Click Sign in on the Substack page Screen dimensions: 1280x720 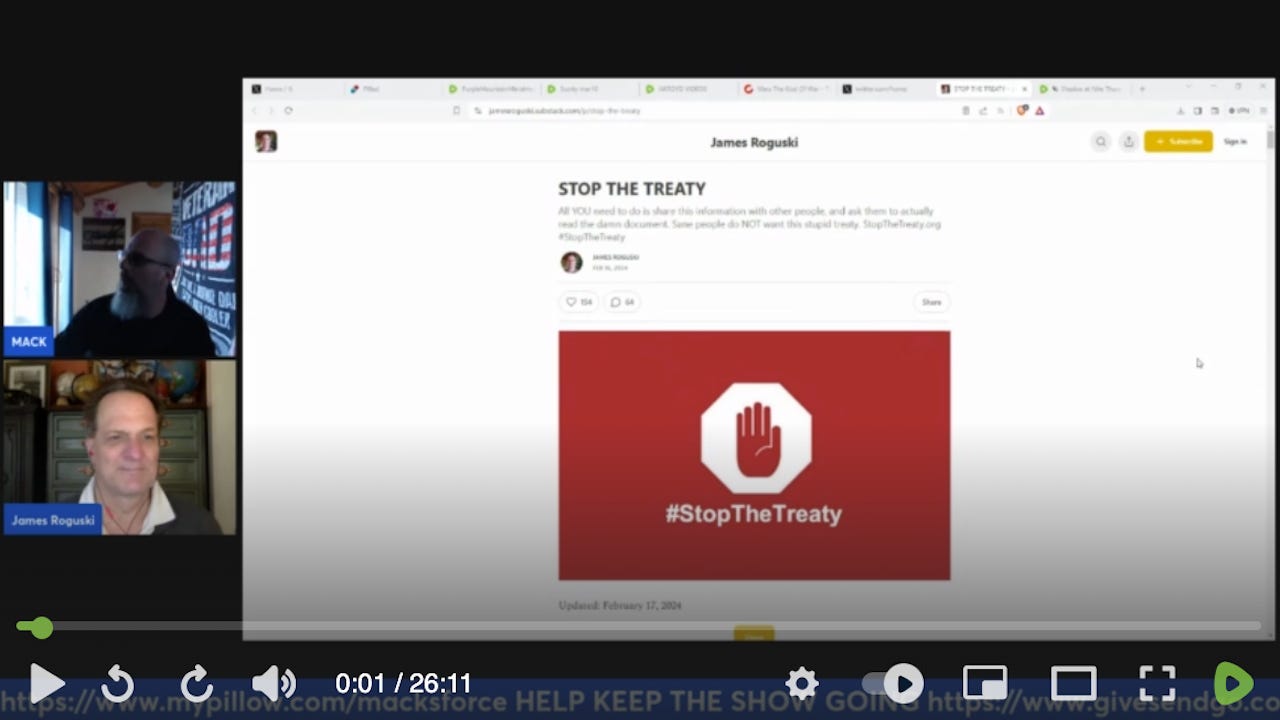(1235, 142)
